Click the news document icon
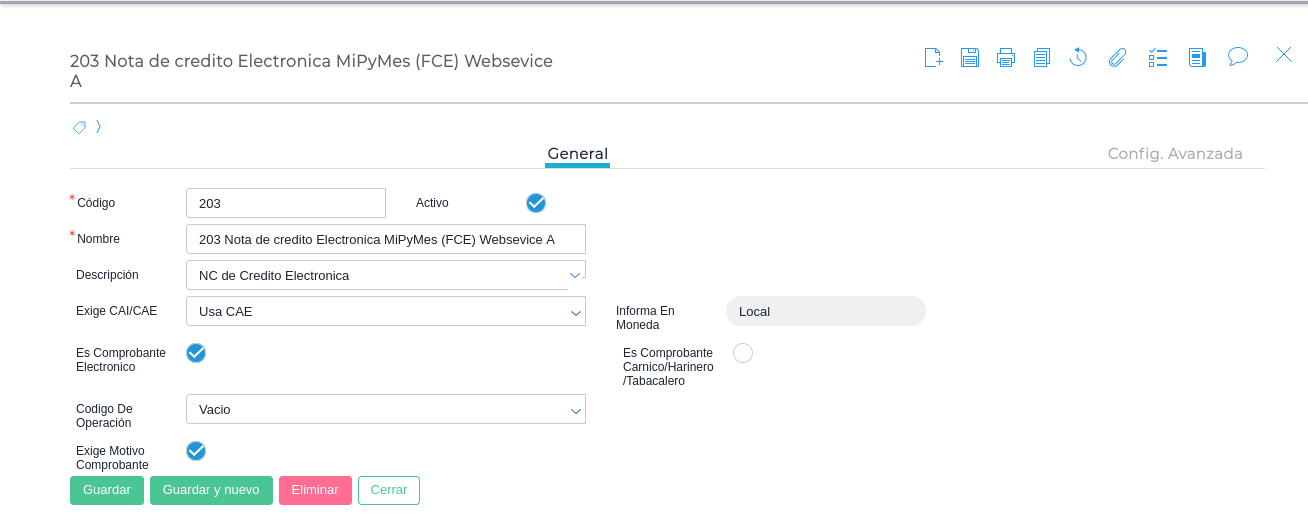The image size is (1308, 529). pos(1197,57)
